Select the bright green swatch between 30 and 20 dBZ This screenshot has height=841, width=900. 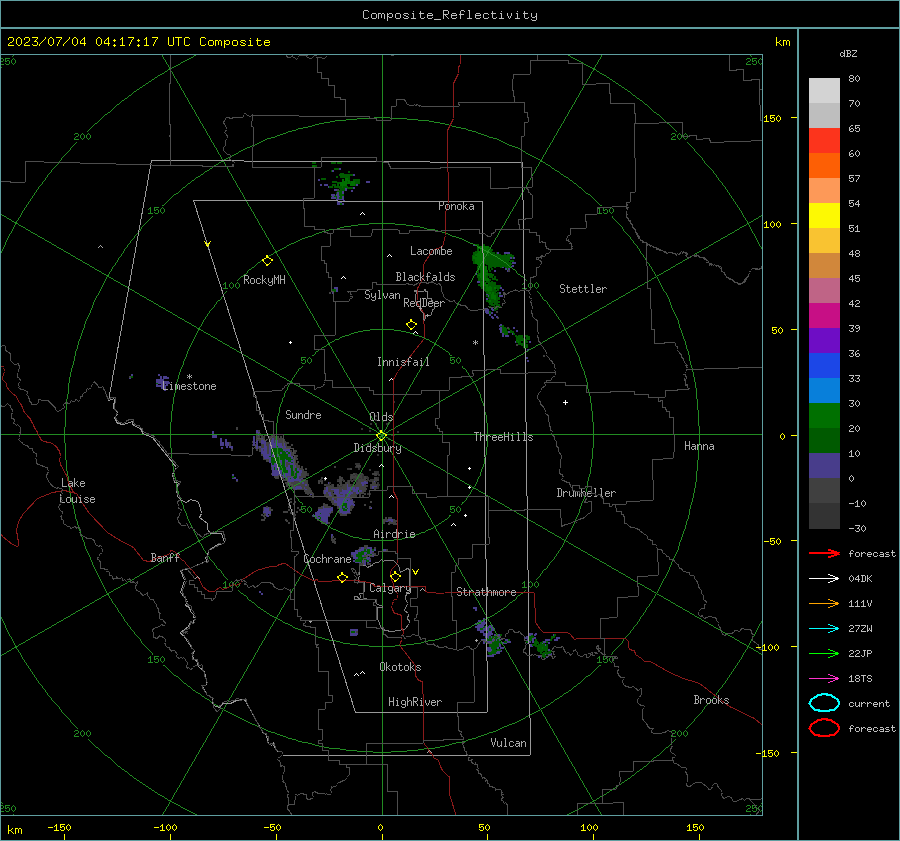click(x=824, y=416)
